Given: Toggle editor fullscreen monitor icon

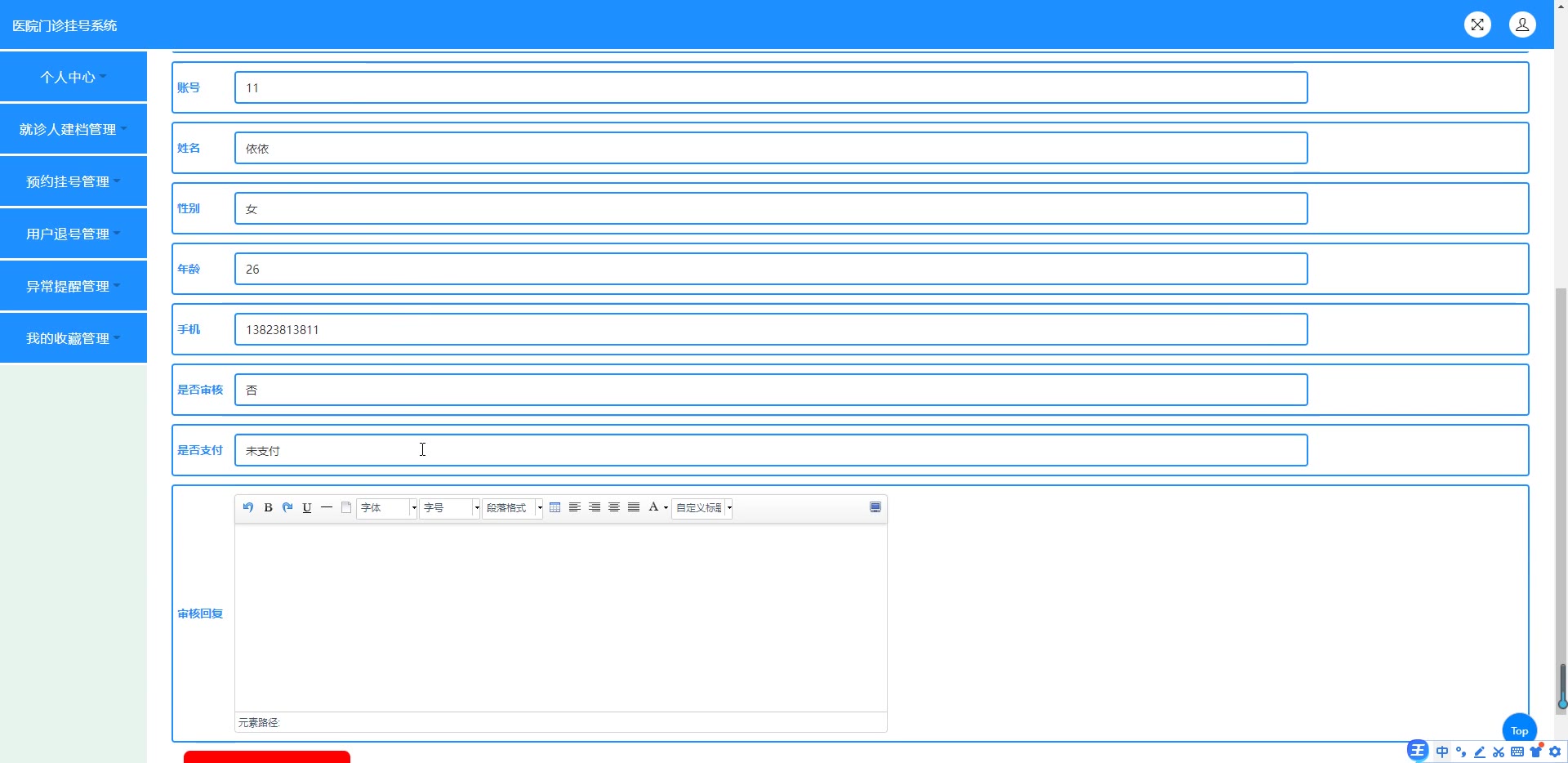Looking at the screenshot, I should [x=875, y=507].
